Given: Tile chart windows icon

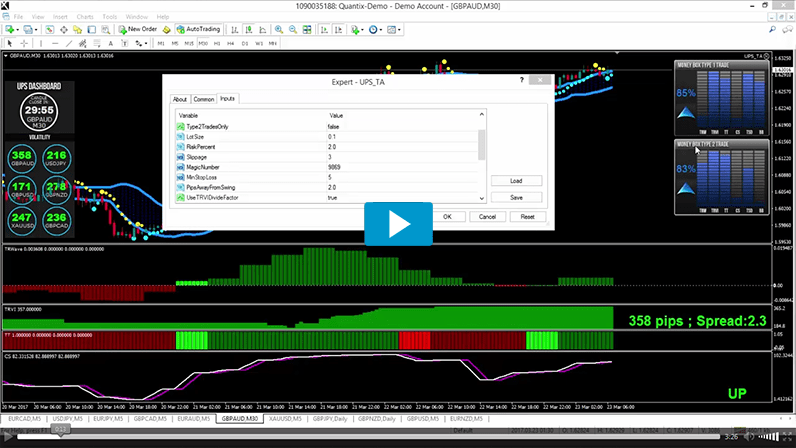Looking at the screenshot, I should point(307,30).
